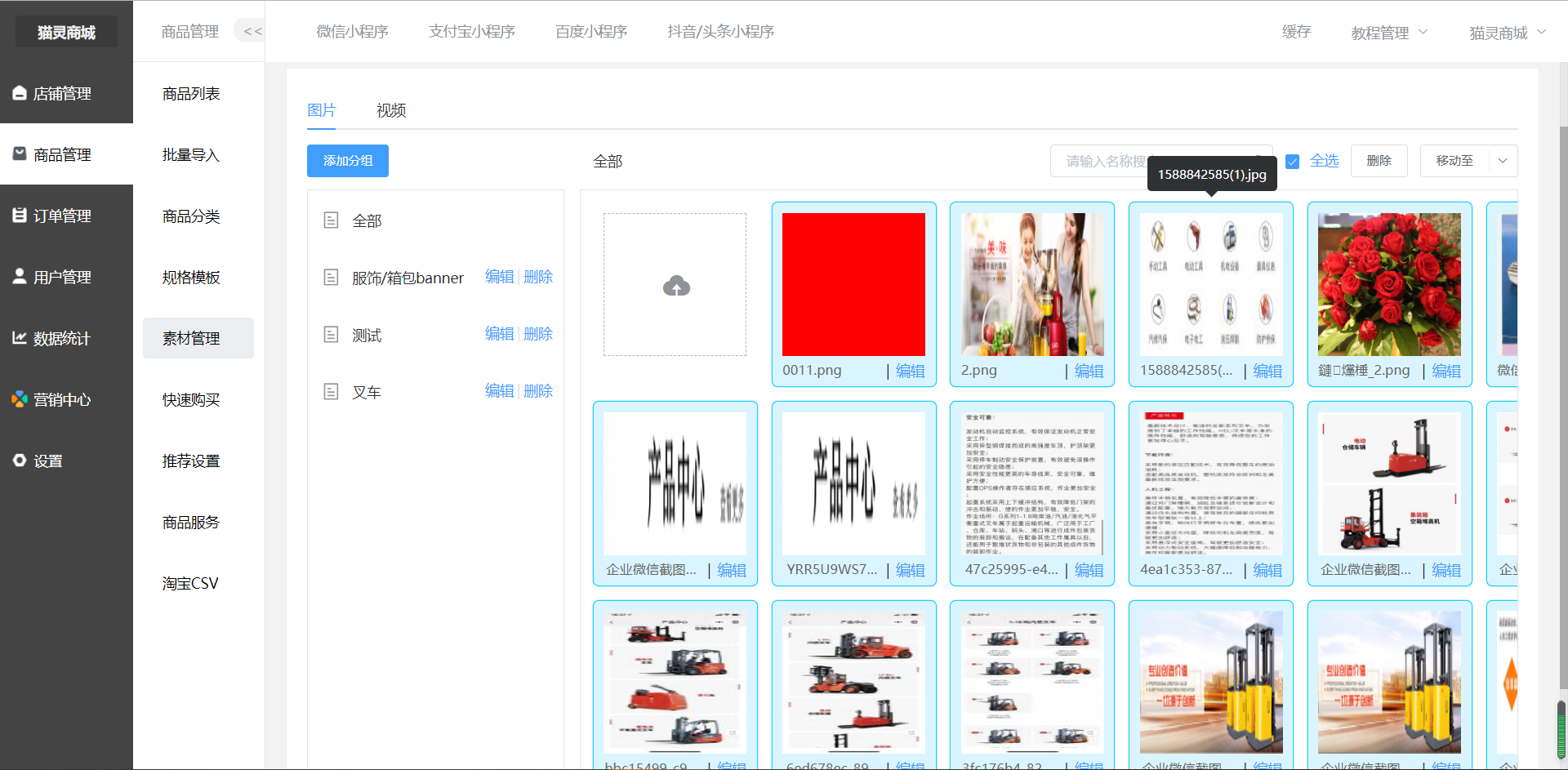Select the red roses image thumbnail
The height and width of the screenshot is (770, 1568).
click(x=1389, y=284)
